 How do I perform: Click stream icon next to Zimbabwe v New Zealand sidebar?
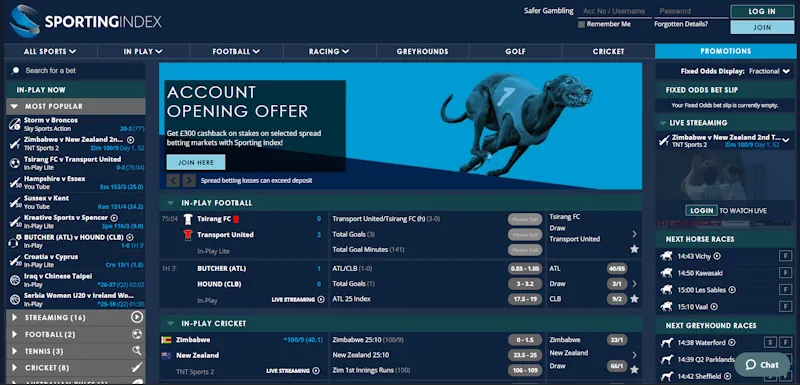pyautogui.click(x=130, y=140)
